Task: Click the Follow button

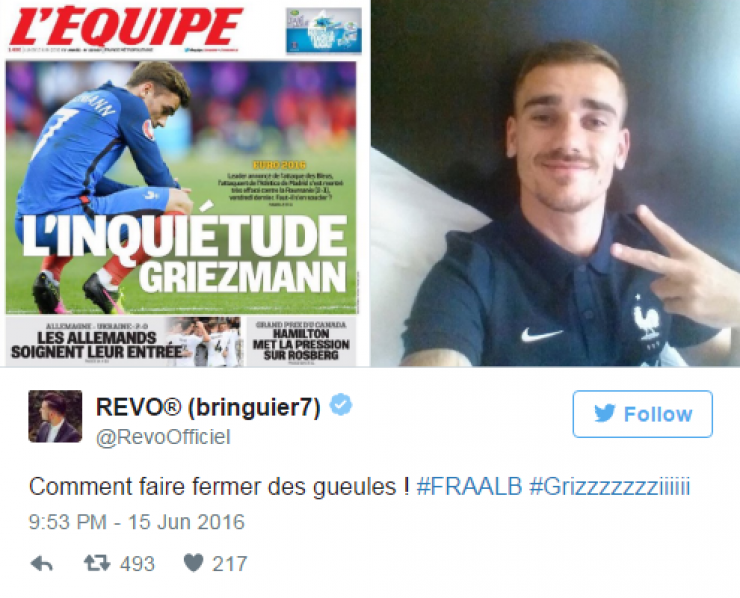Action: 642,414
